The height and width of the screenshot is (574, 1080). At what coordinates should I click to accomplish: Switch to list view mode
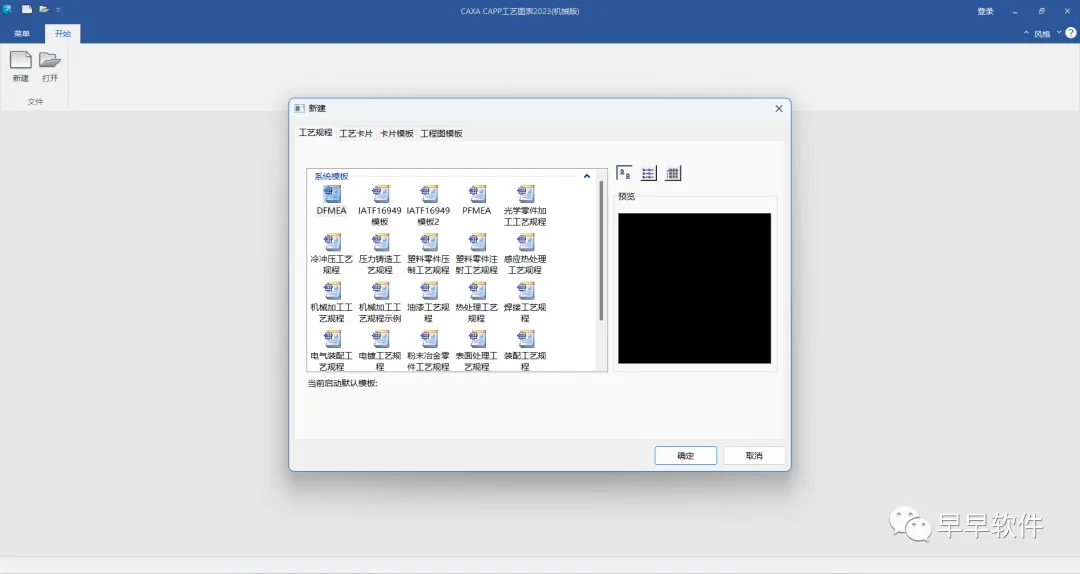(649, 173)
